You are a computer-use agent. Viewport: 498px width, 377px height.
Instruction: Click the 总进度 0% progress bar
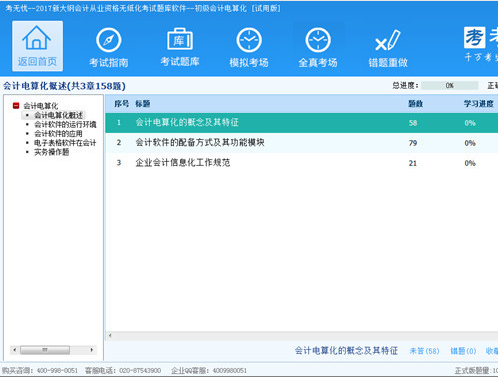click(x=450, y=86)
